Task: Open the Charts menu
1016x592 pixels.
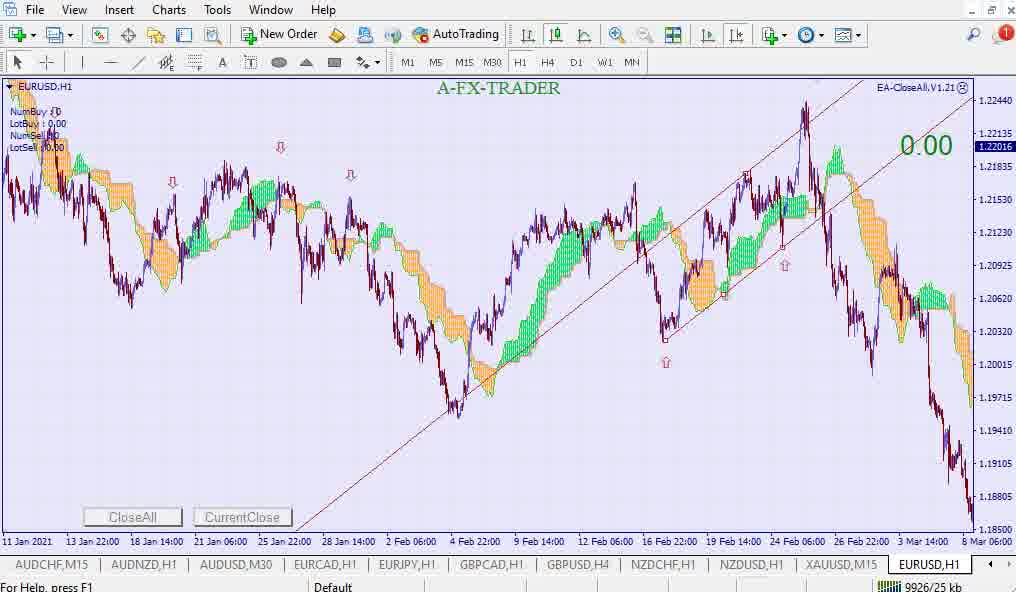Action: point(169,10)
